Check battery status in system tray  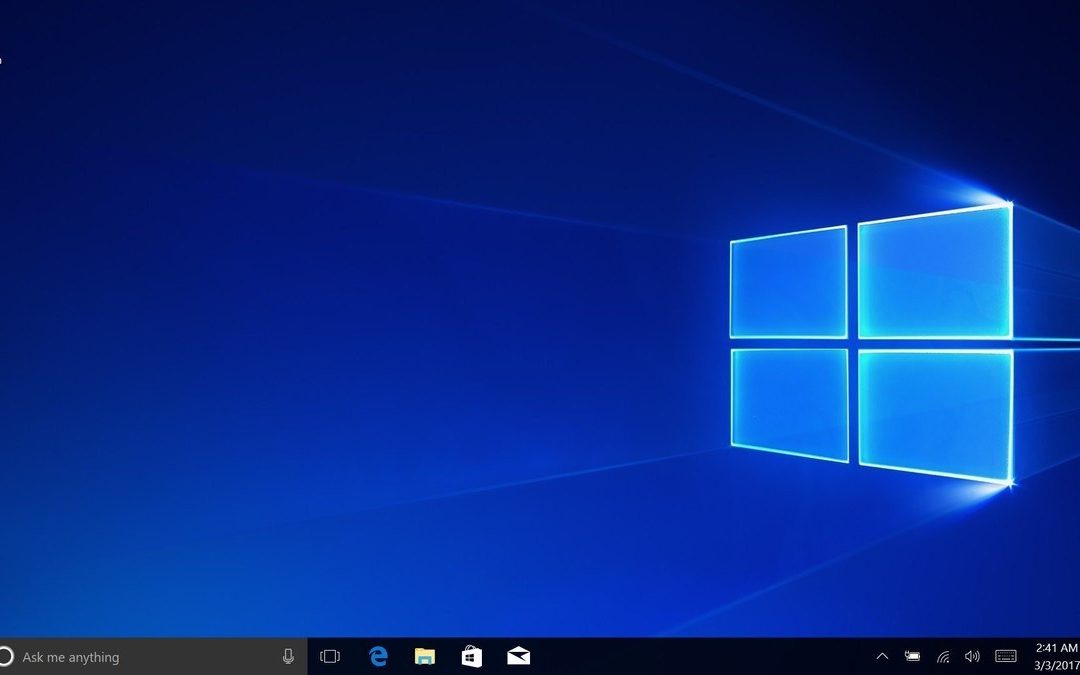pos(912,656)
